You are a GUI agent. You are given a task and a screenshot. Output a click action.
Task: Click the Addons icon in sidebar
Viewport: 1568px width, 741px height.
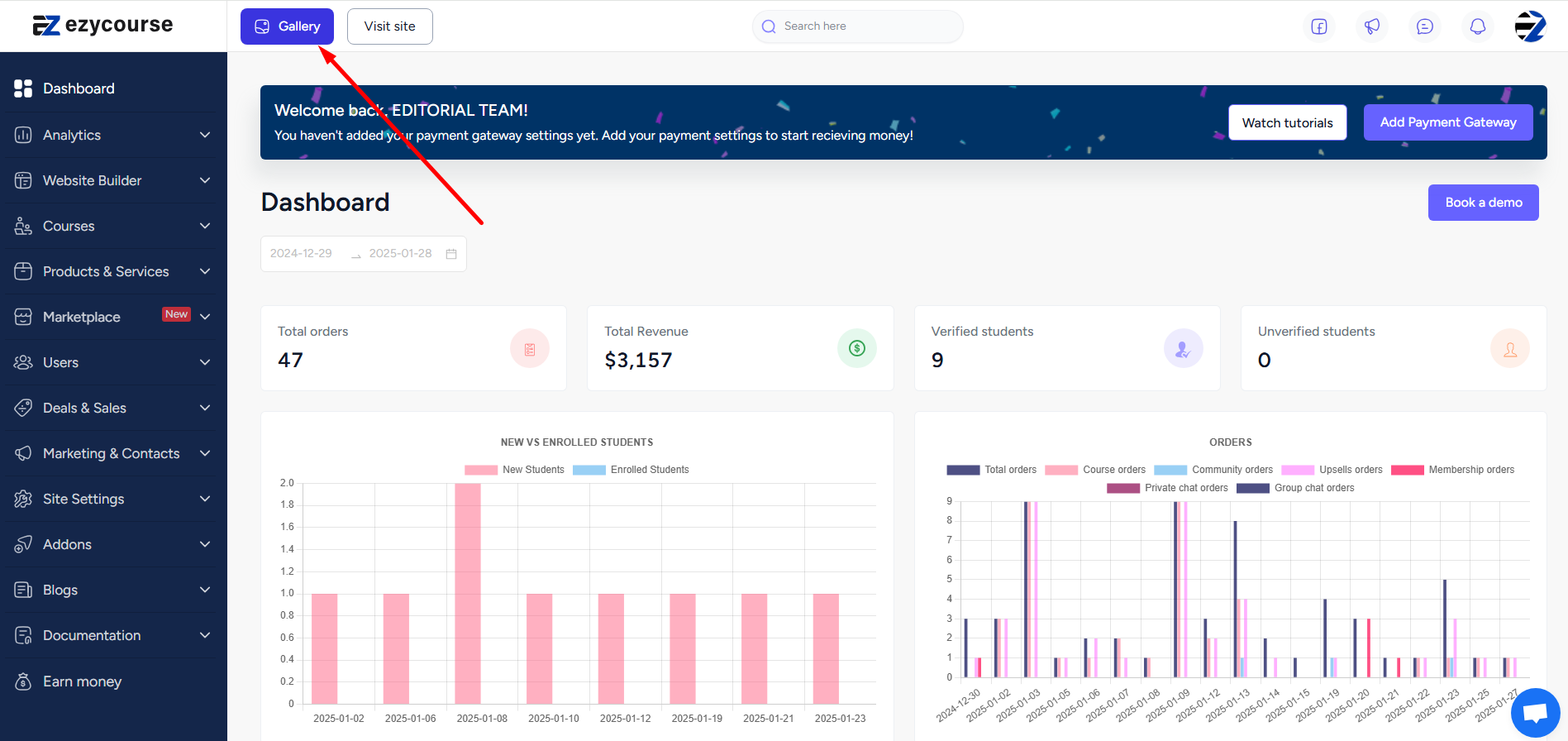point(23,544)
